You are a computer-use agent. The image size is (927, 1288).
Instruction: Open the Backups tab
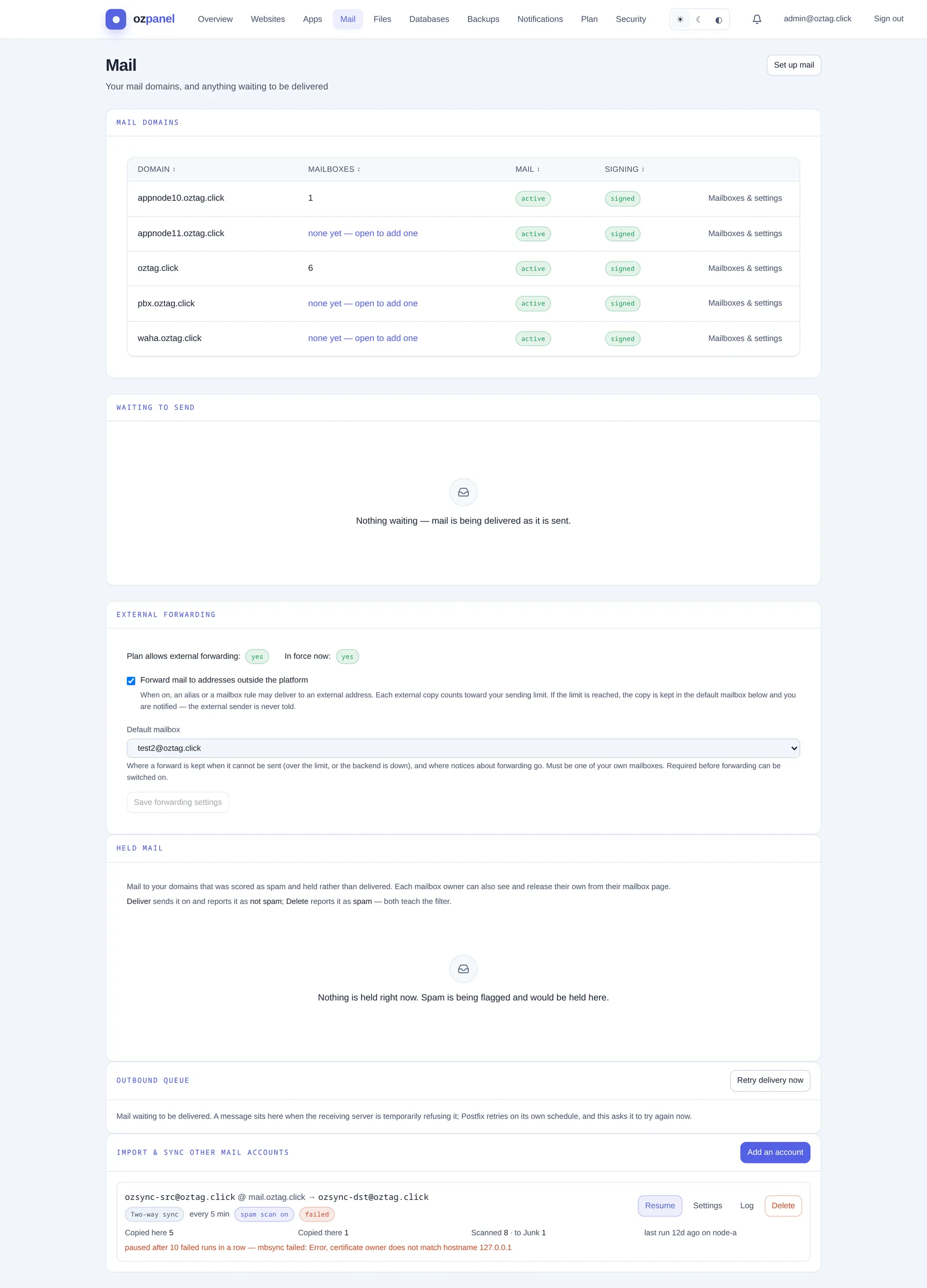coord(484,20)
